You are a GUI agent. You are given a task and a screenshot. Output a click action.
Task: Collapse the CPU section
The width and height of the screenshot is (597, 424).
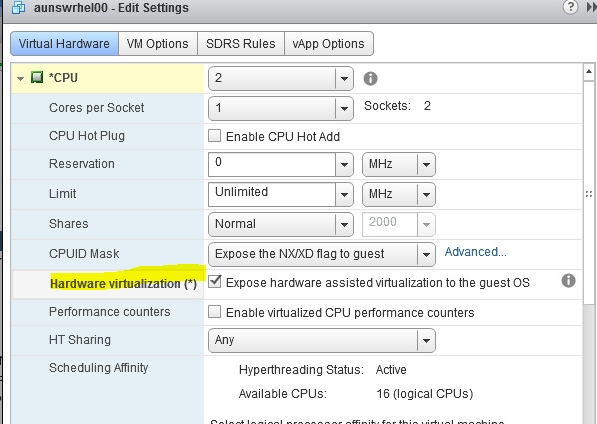[20, 78]
